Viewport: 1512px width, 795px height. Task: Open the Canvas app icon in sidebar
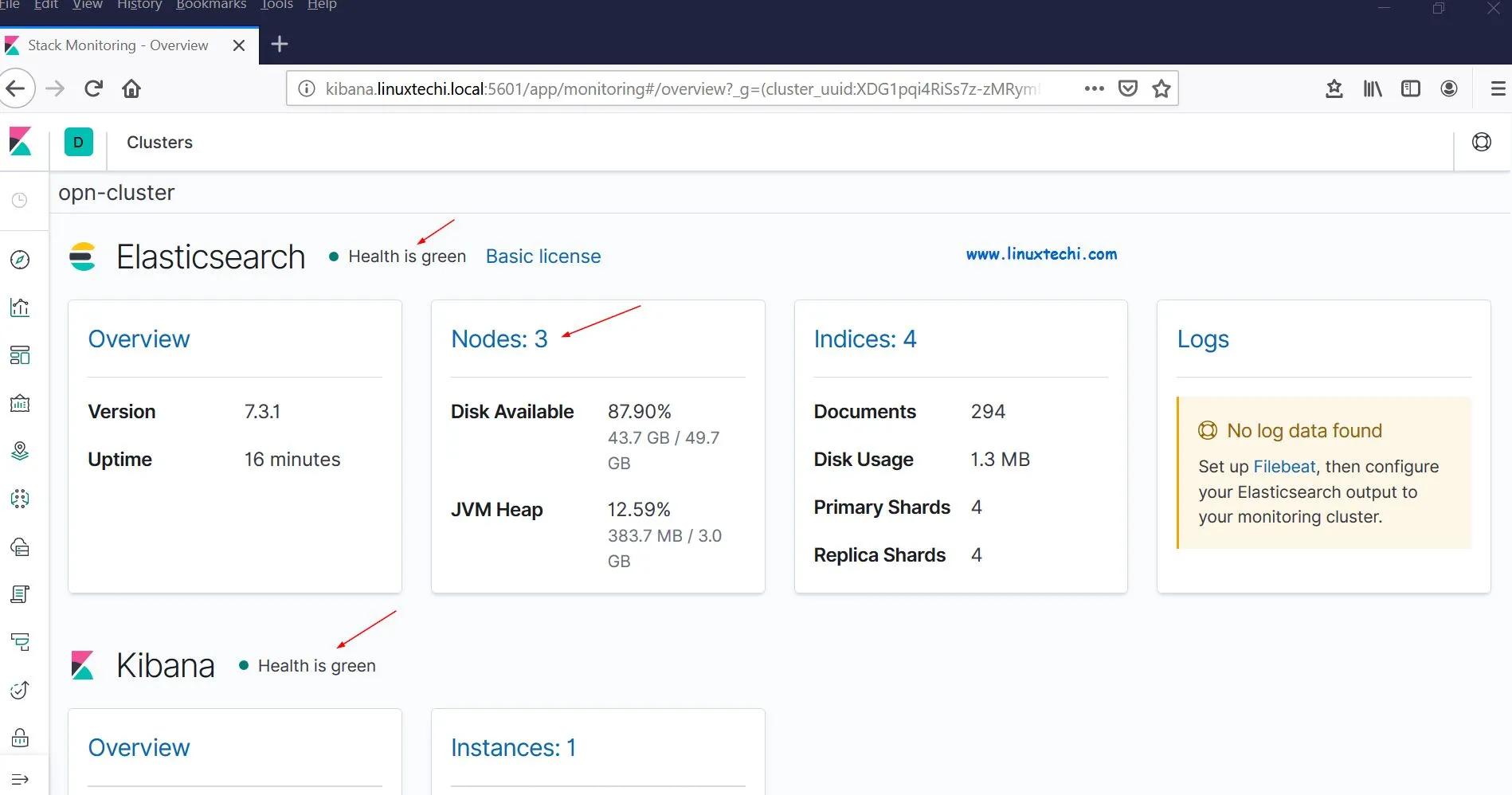[20, 403]
